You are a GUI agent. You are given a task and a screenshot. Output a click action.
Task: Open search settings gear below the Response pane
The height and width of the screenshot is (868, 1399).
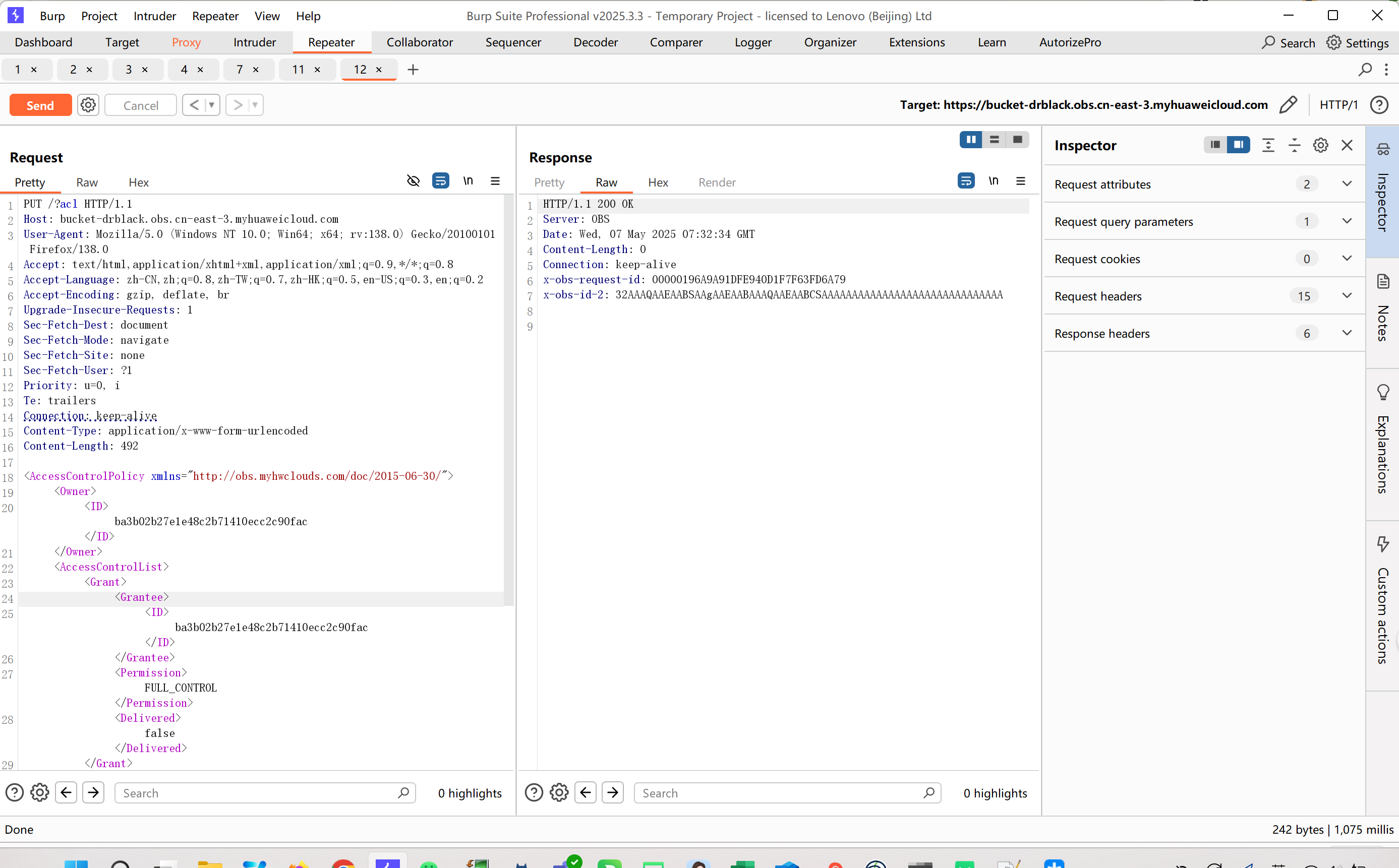click(x=559, y=793)
